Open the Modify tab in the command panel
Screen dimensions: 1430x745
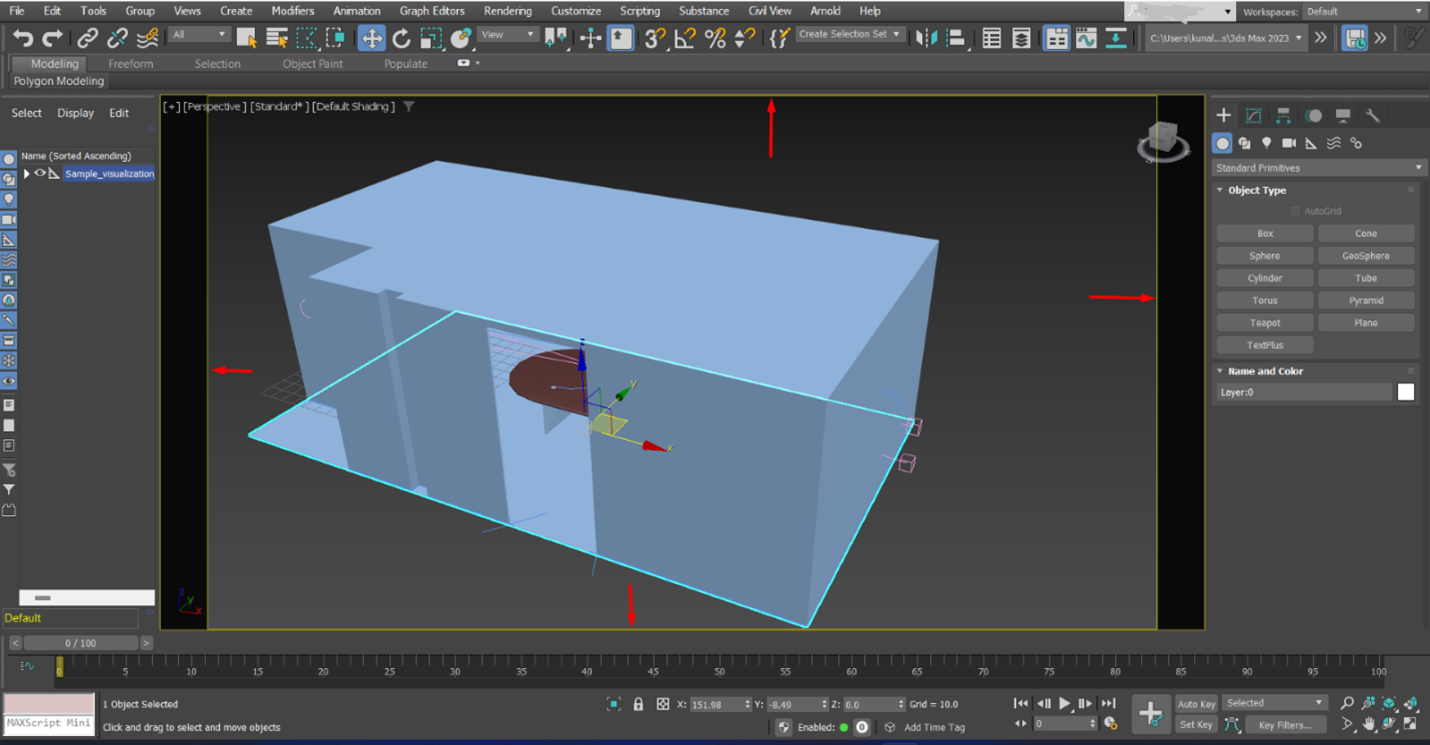1253,115
